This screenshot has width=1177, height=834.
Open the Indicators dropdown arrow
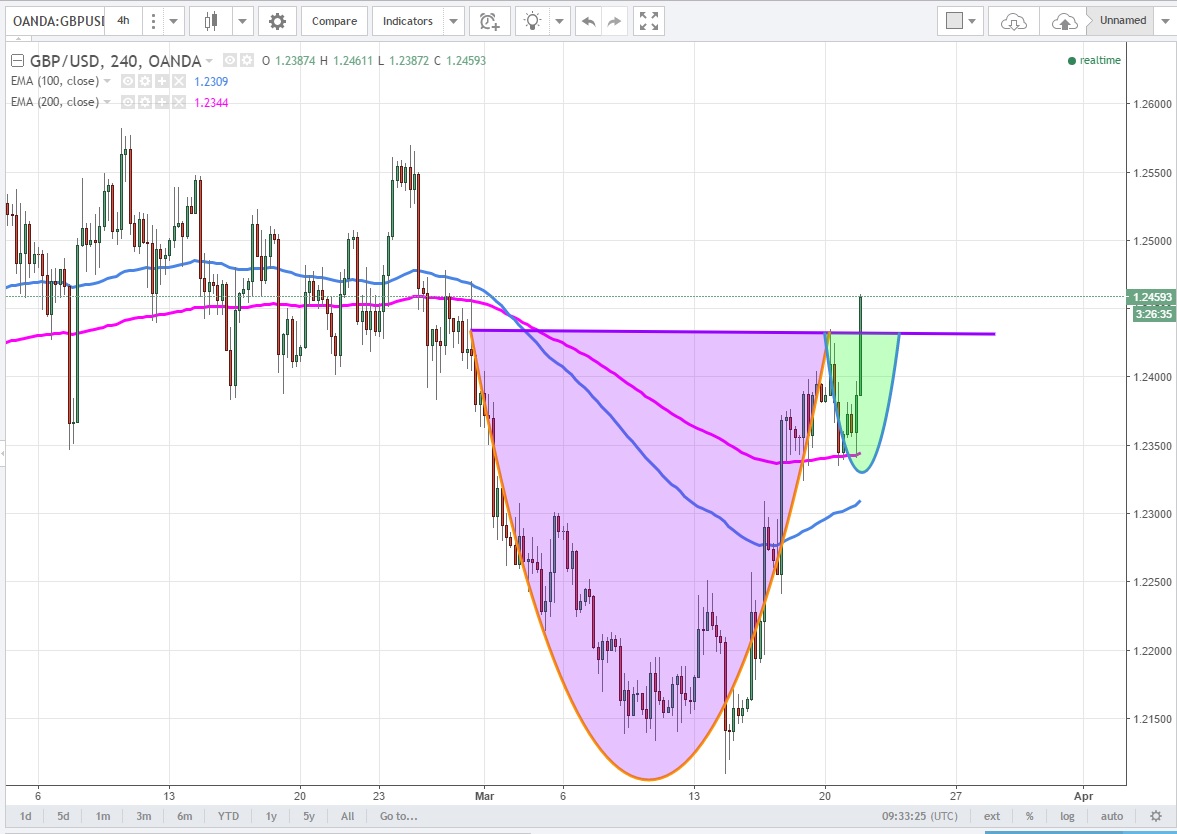click(453, 21)
